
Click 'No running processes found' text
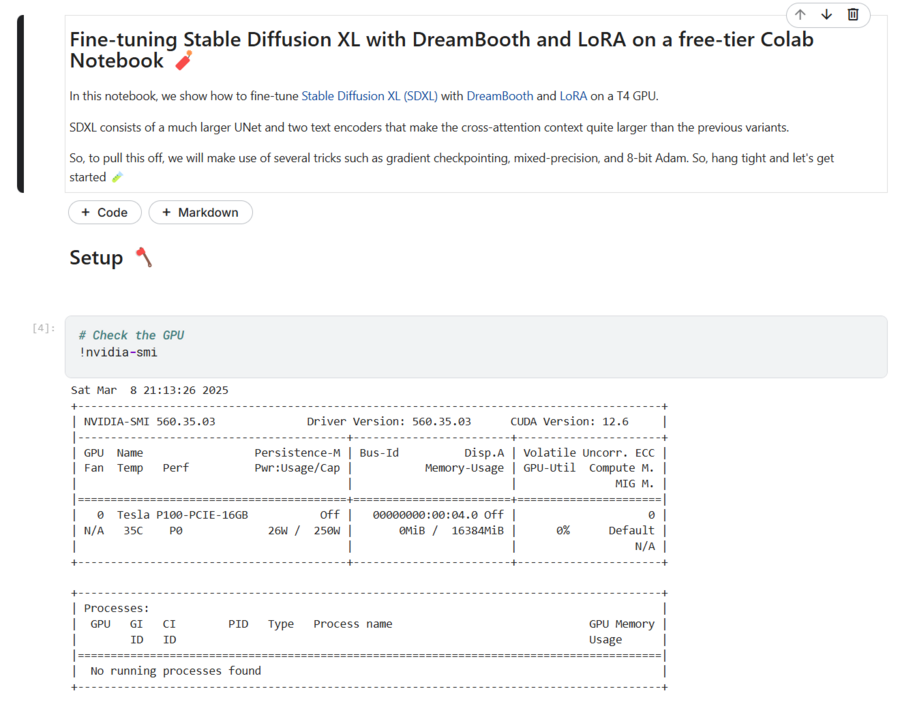(x=176, y=671)
